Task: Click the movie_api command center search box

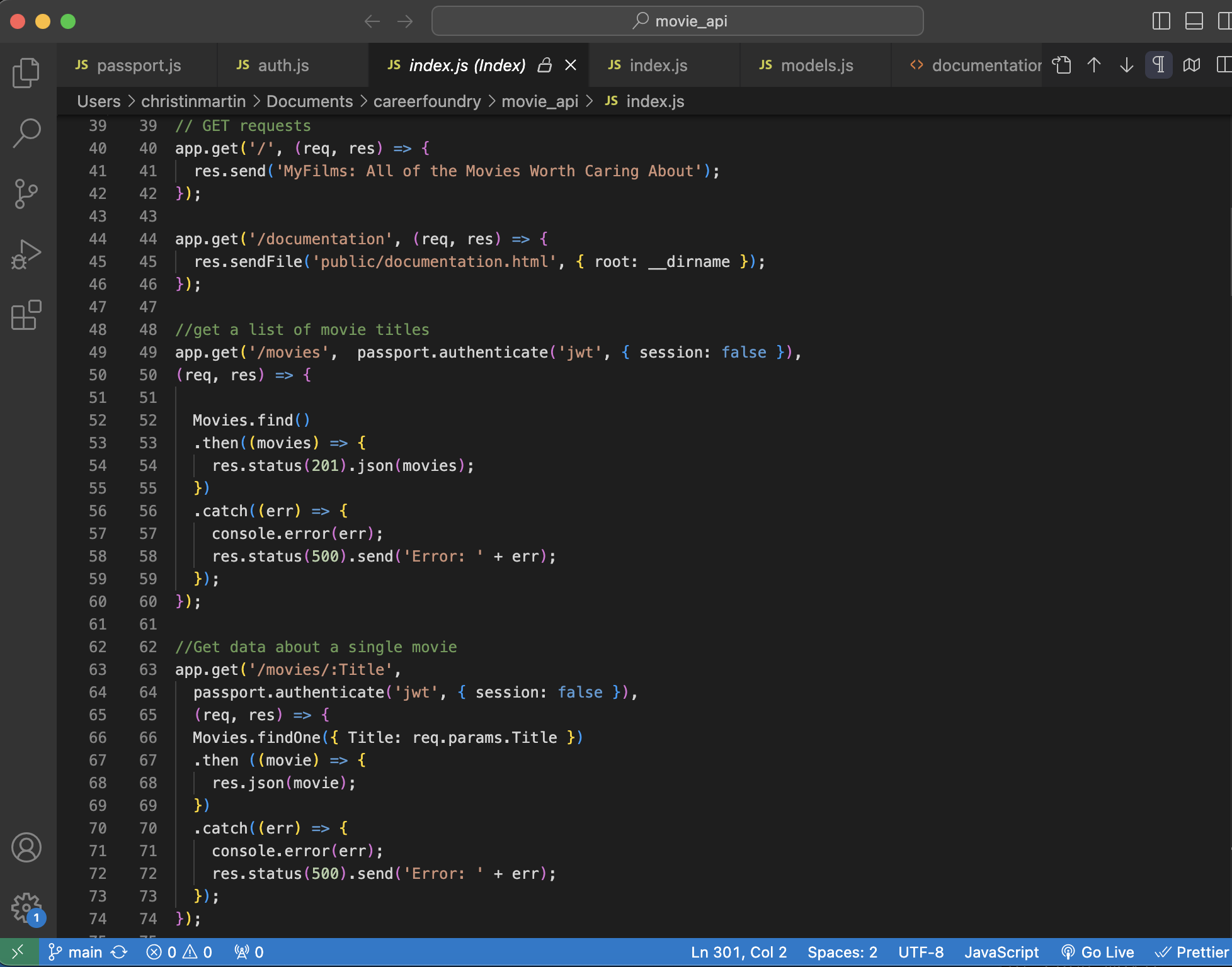Action: pos(678,21)
